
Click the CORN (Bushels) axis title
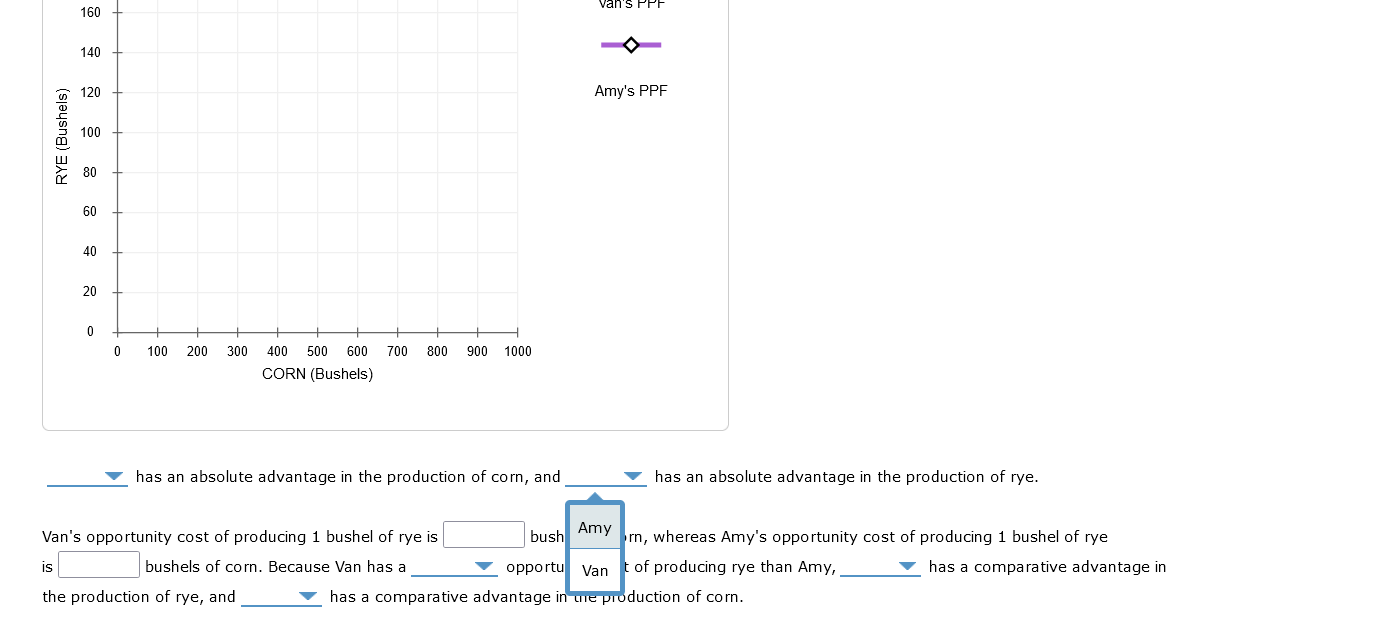(x=317, y=374)
